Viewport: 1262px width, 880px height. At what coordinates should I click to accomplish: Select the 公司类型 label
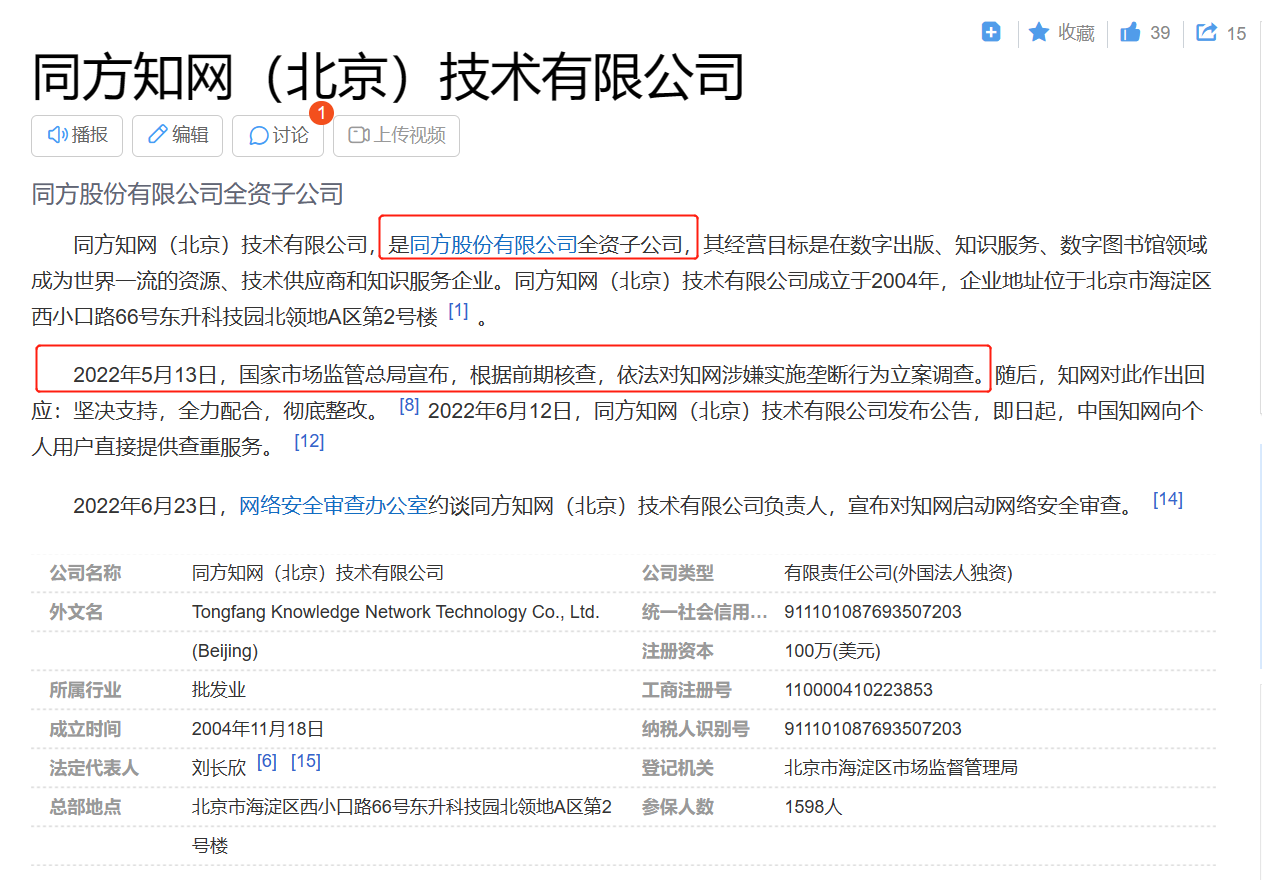pos(678,573)
